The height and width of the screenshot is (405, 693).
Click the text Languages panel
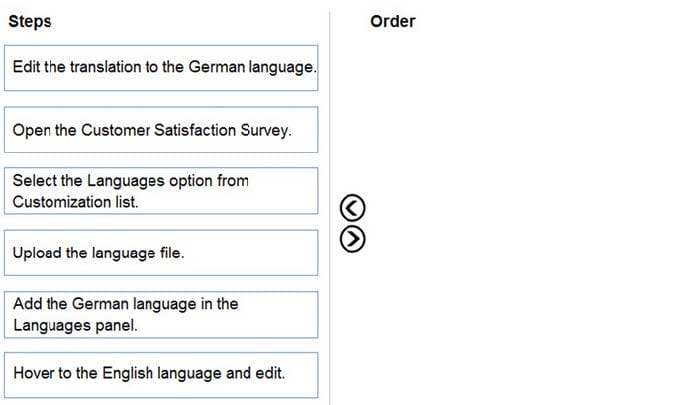[x=75, y=325]
